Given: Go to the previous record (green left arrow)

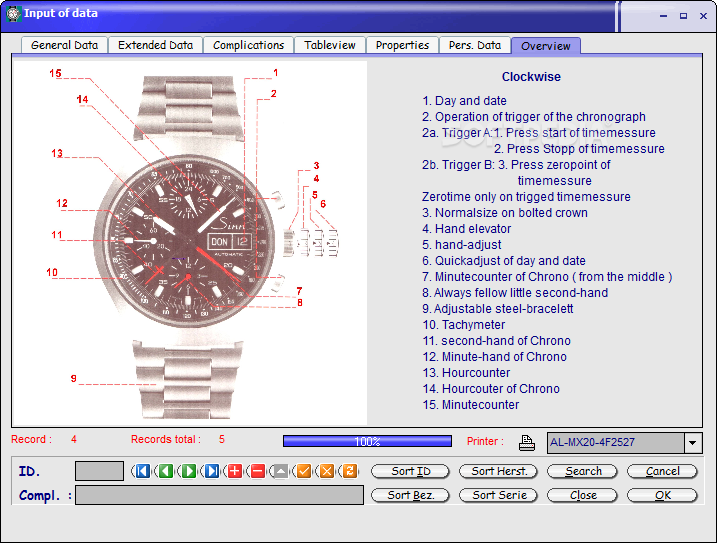Looking at the screenshot, I should (165, 471).
